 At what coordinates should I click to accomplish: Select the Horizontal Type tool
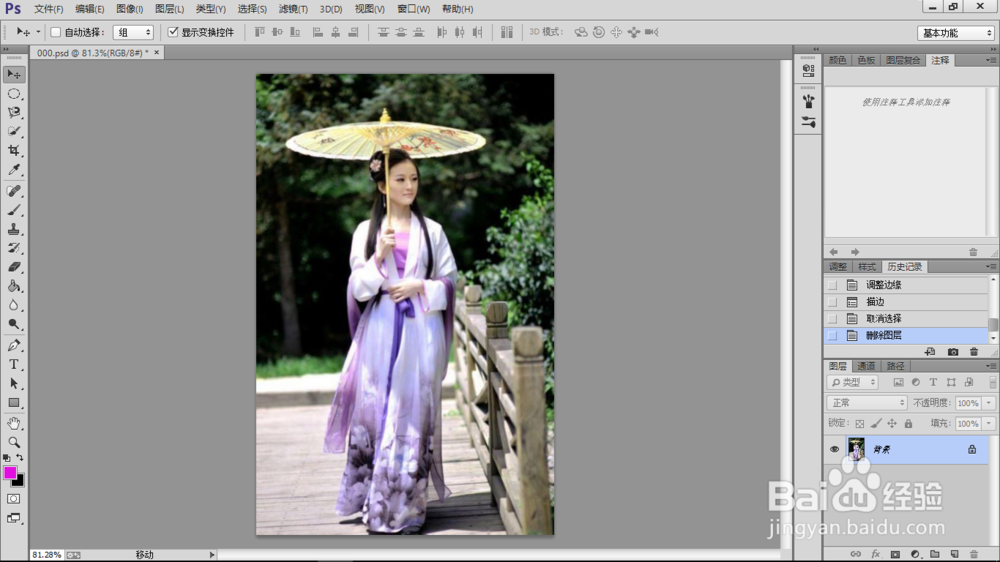coord(13,364)
